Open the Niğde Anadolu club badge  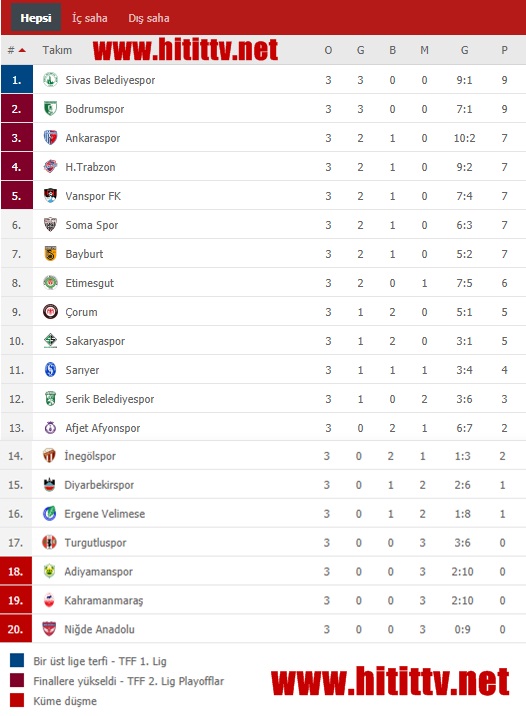[49, 629]
